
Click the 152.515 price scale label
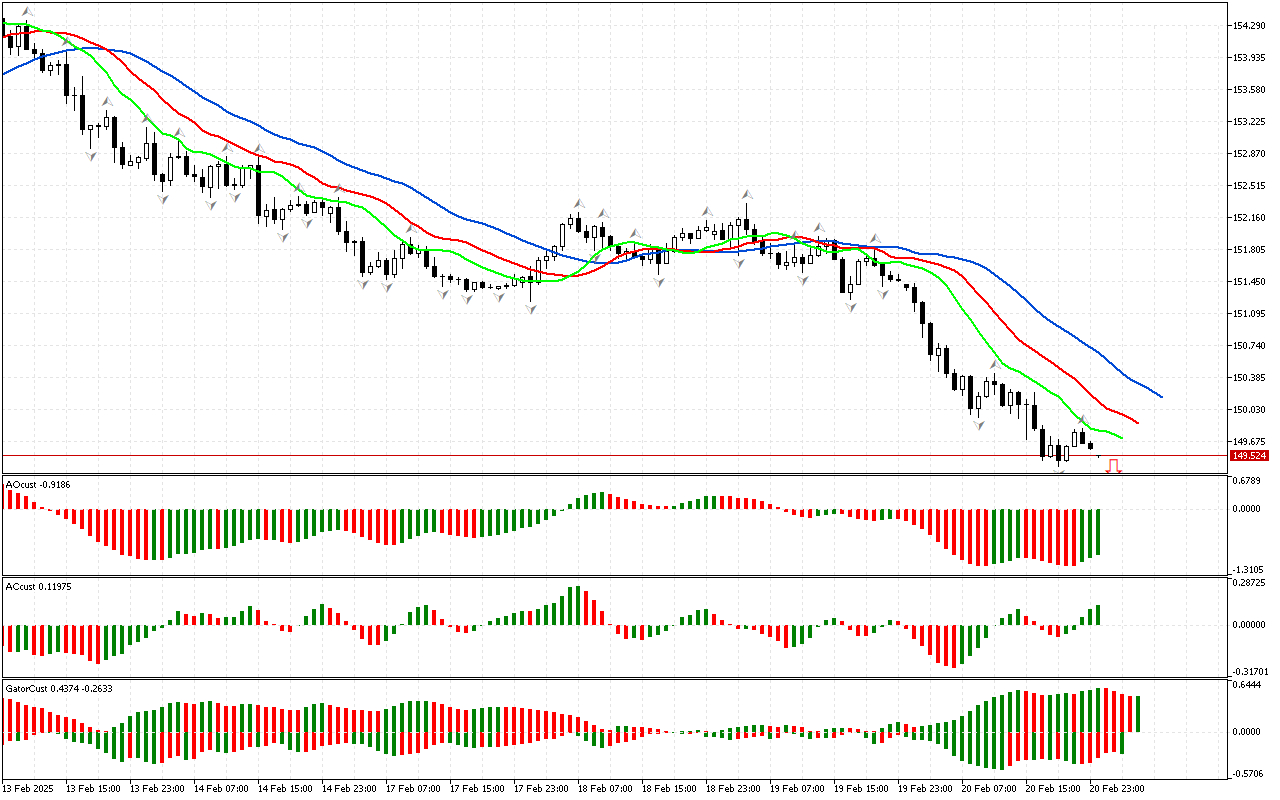click(1248, 185)
